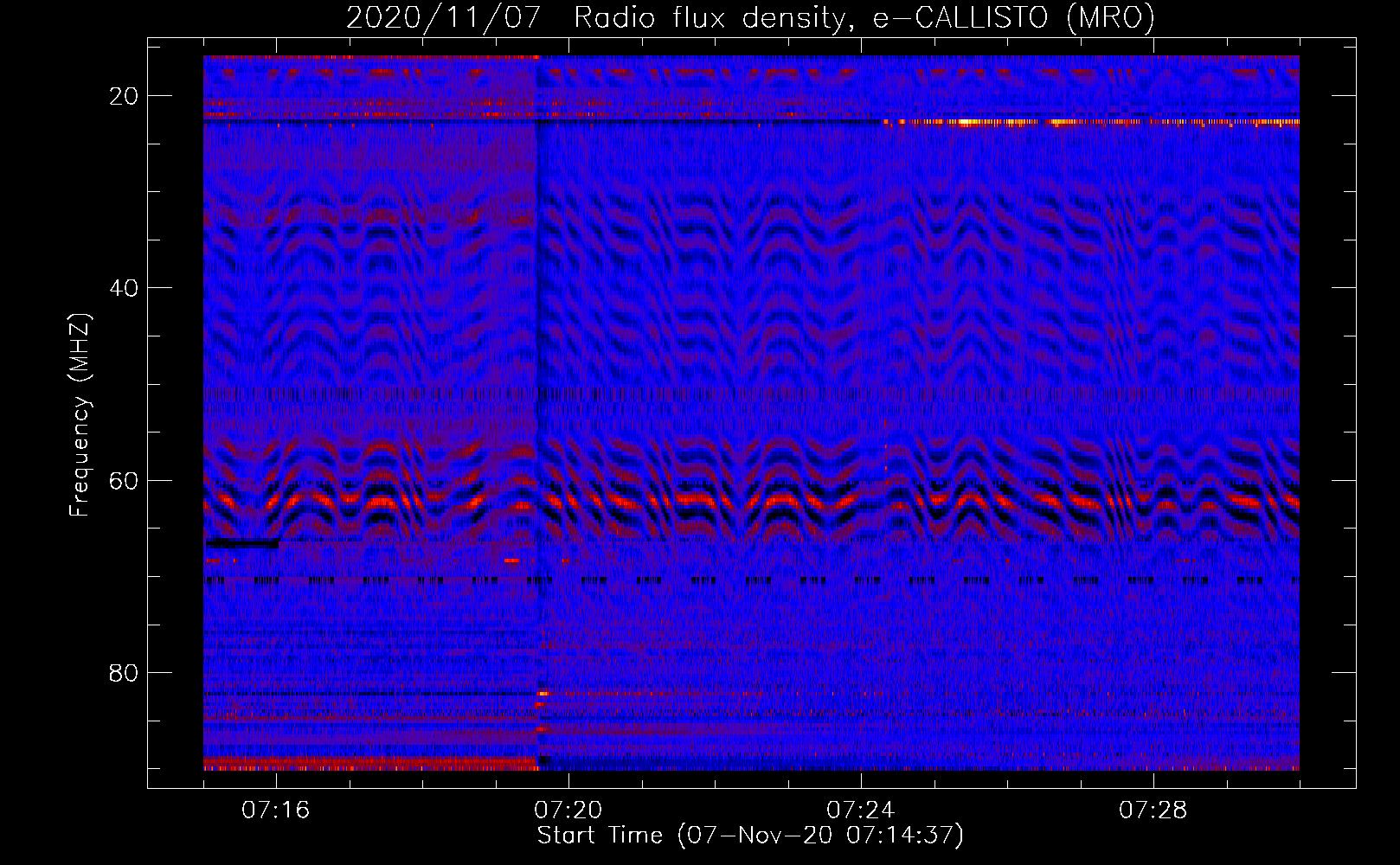This screenshot has height=865, width=1400.
Task: Click the '07:20' time tick label
Action: (x=568, y=811)
